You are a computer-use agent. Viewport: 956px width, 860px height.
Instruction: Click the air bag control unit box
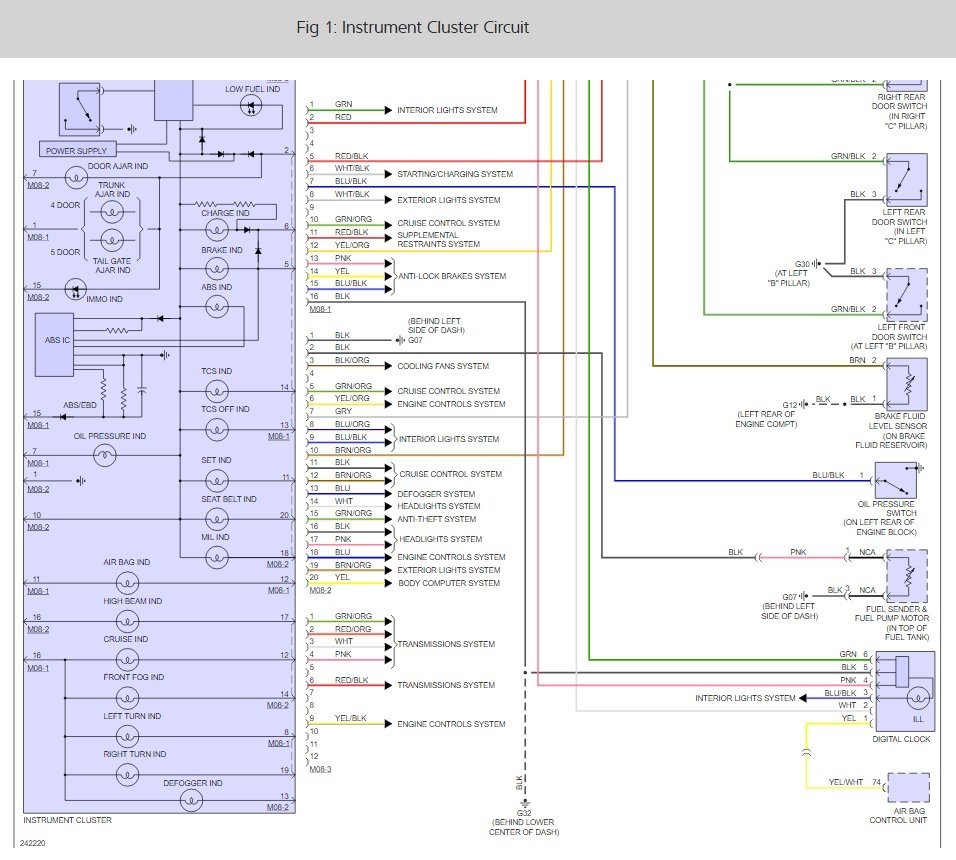(x=908, y=787)
